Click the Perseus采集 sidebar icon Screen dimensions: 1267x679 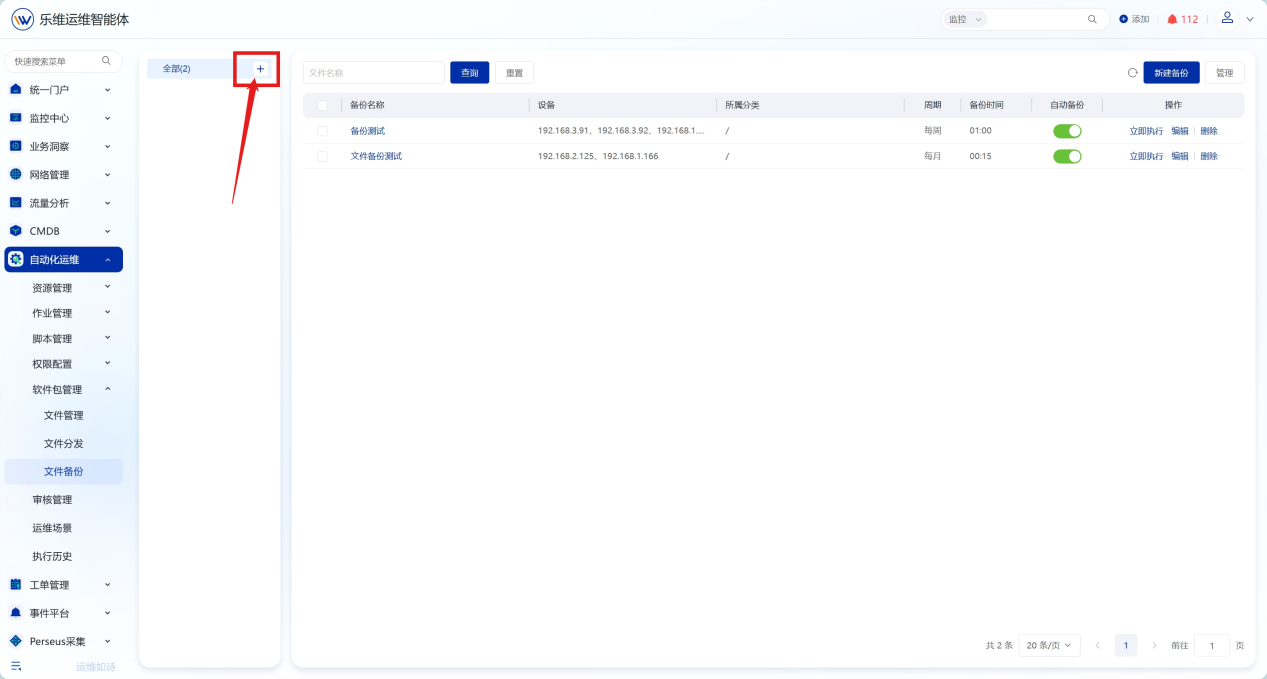point(16,641)
